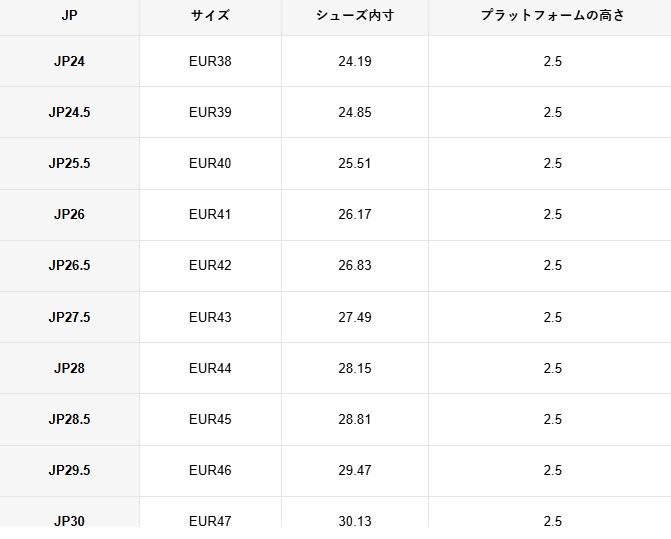671x539 pixels.
Task: Select the JP24 row label
Action: pos(69,61)
